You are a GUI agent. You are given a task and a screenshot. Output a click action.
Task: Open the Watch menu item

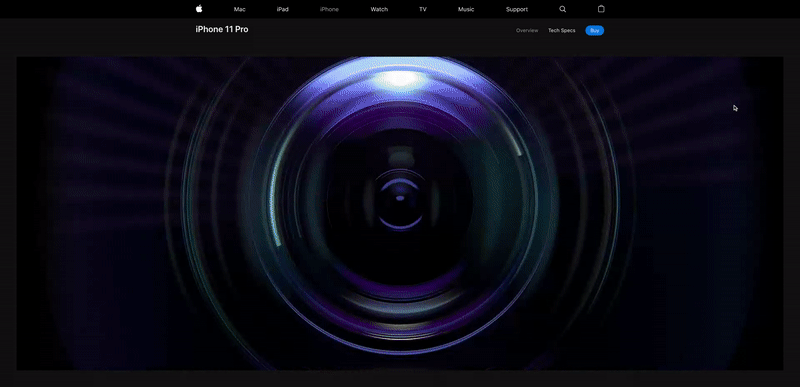click(379, 9)
